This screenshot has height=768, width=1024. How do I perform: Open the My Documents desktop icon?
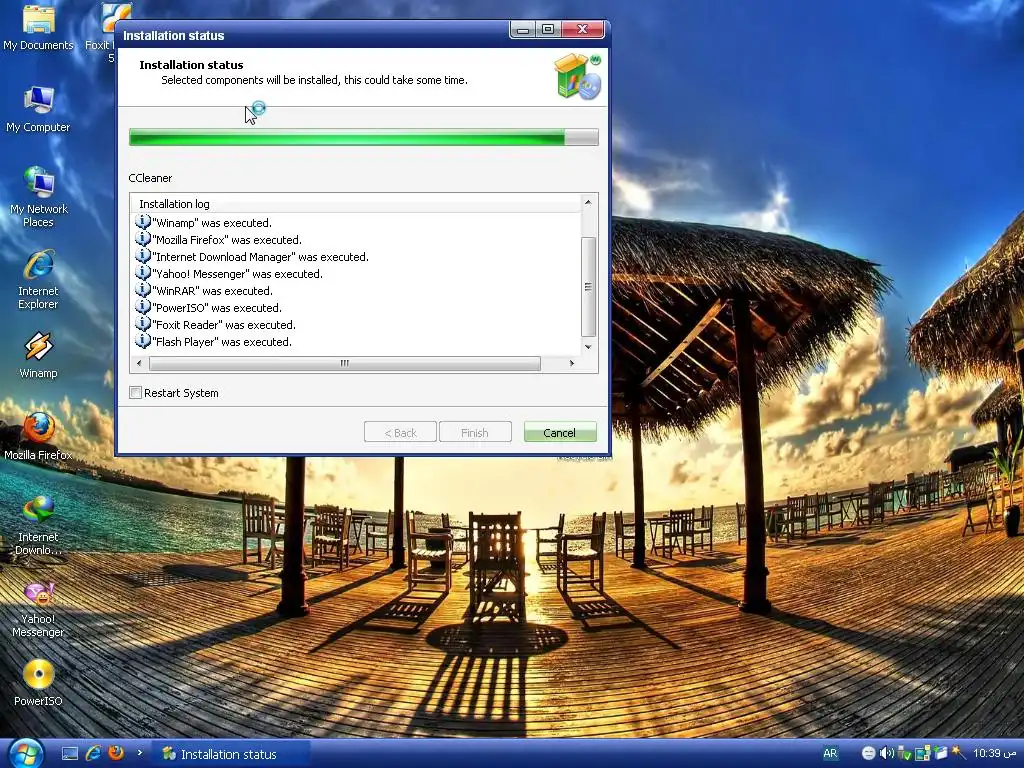point(38,27)
